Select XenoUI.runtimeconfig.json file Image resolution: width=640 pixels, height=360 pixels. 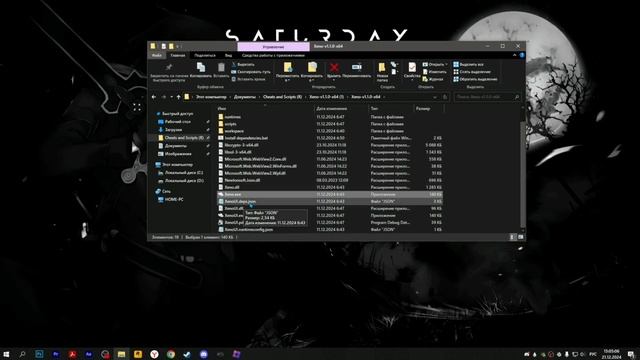[329, 229]
